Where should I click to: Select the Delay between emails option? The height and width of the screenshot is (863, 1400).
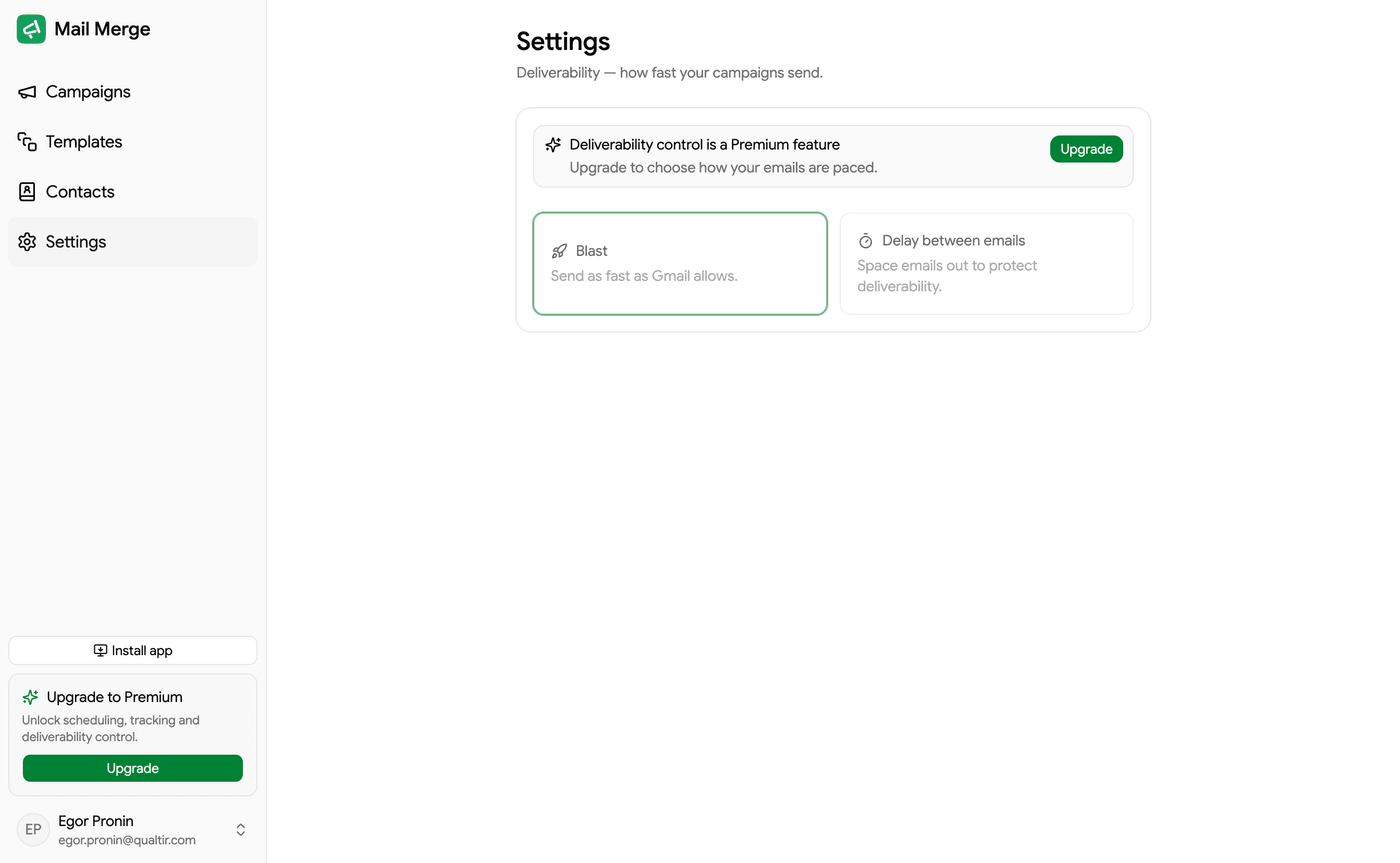coord(986,263)
